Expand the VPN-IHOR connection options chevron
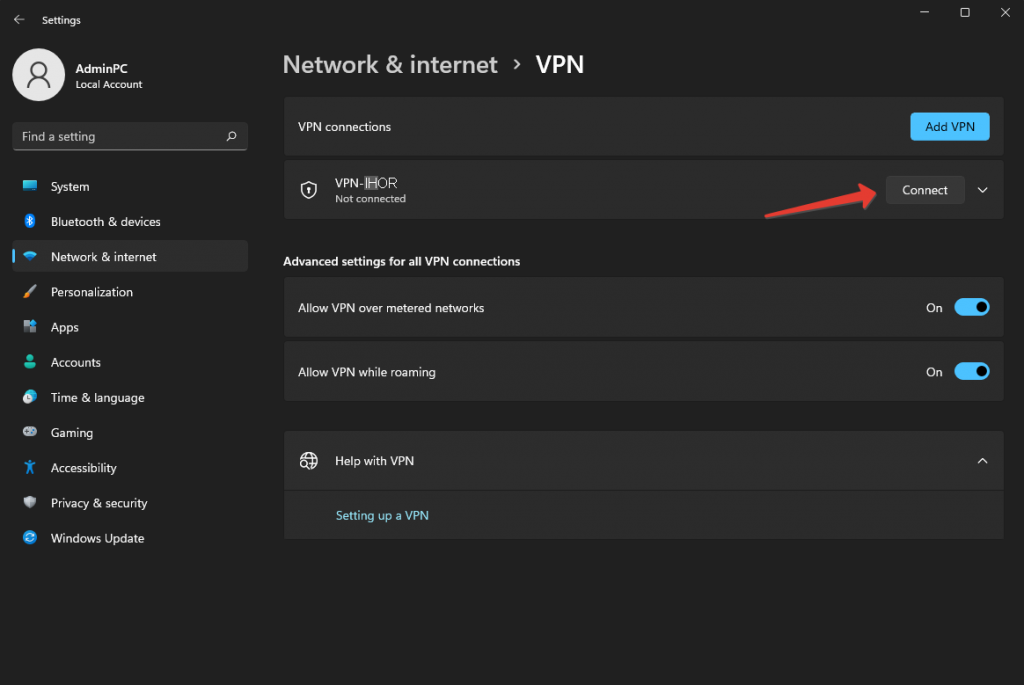This screenshot has width=1024, height=685. 982,189
